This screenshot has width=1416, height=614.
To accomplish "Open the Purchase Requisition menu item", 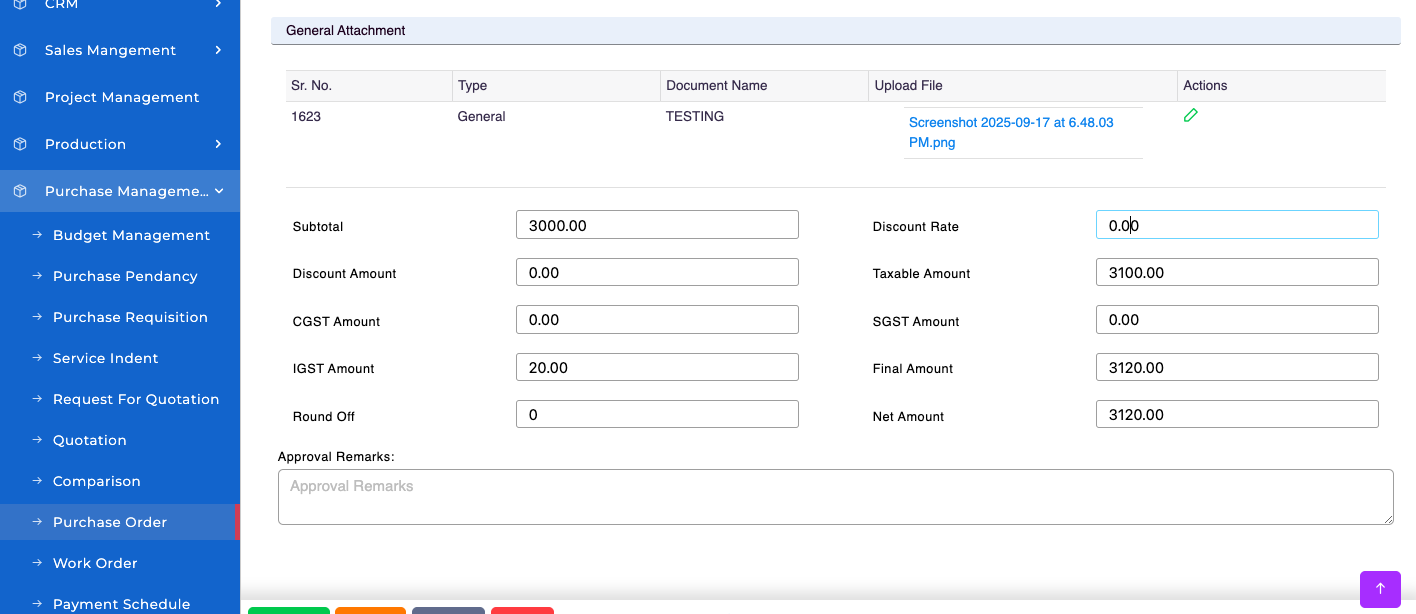I will 130,317.
